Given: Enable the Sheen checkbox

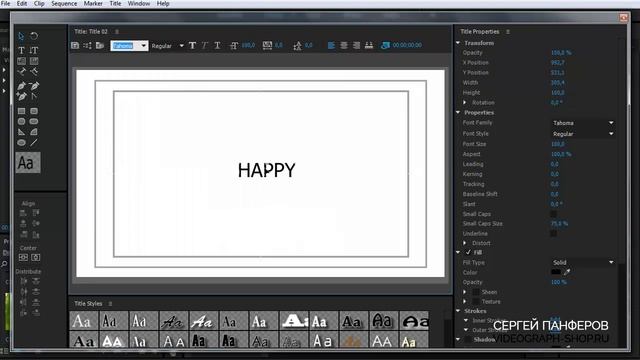Looking at the screenshot, I should pyautogui.click(x=476, y=292).
